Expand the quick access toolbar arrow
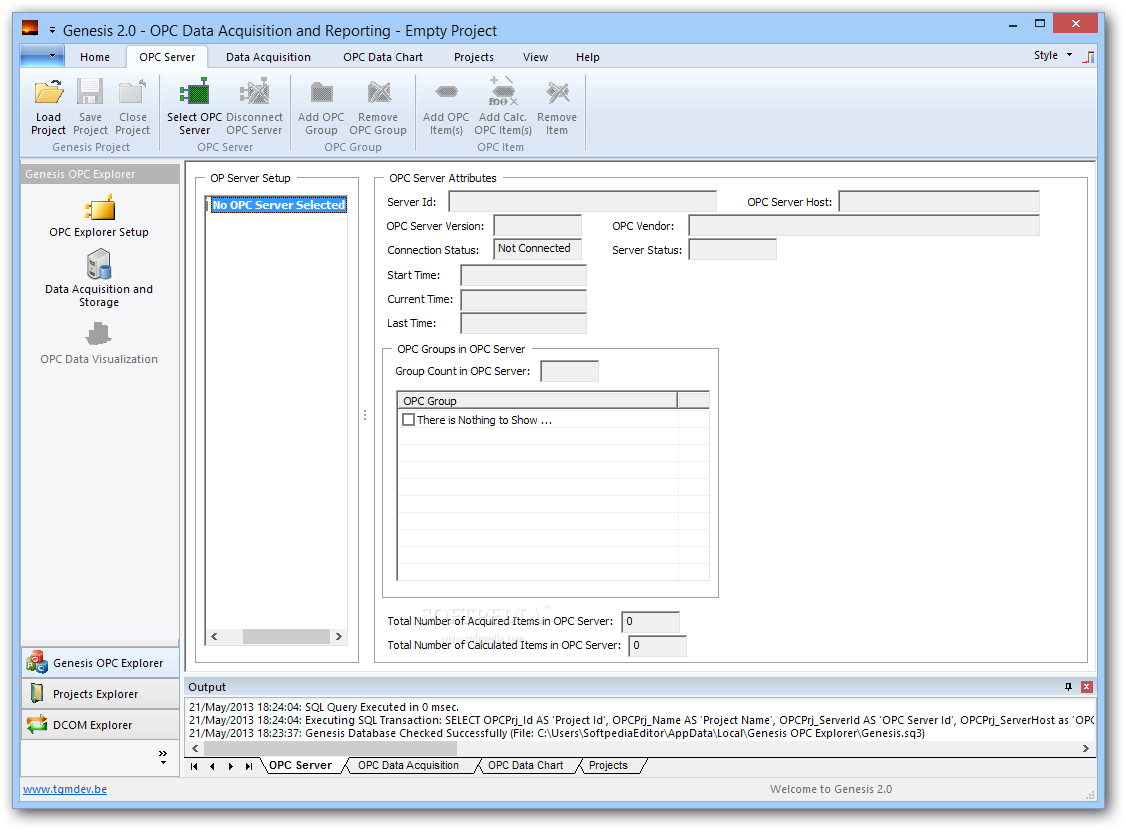The image size is (1125, 829). (x=52, y=30)
